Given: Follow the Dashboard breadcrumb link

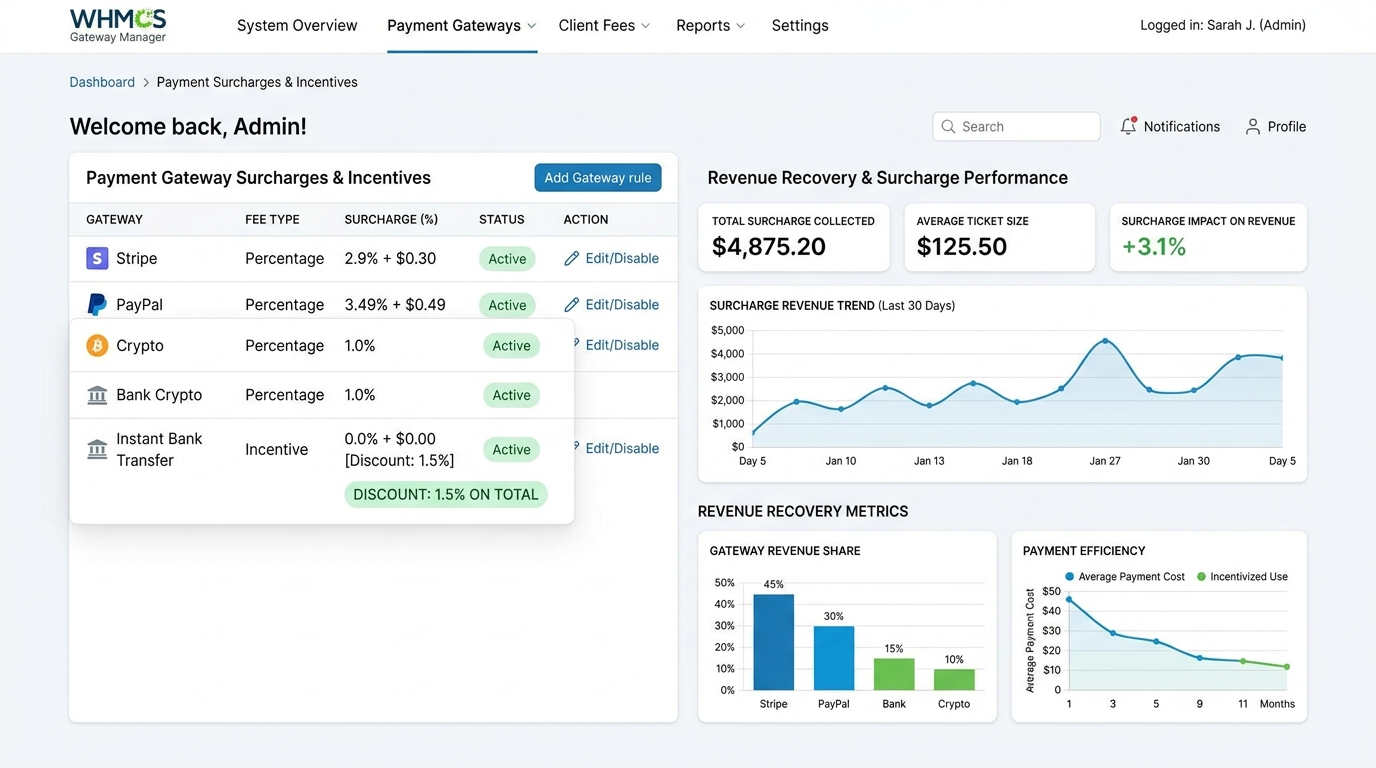Looking at the screenshot, I should (102, 82).
